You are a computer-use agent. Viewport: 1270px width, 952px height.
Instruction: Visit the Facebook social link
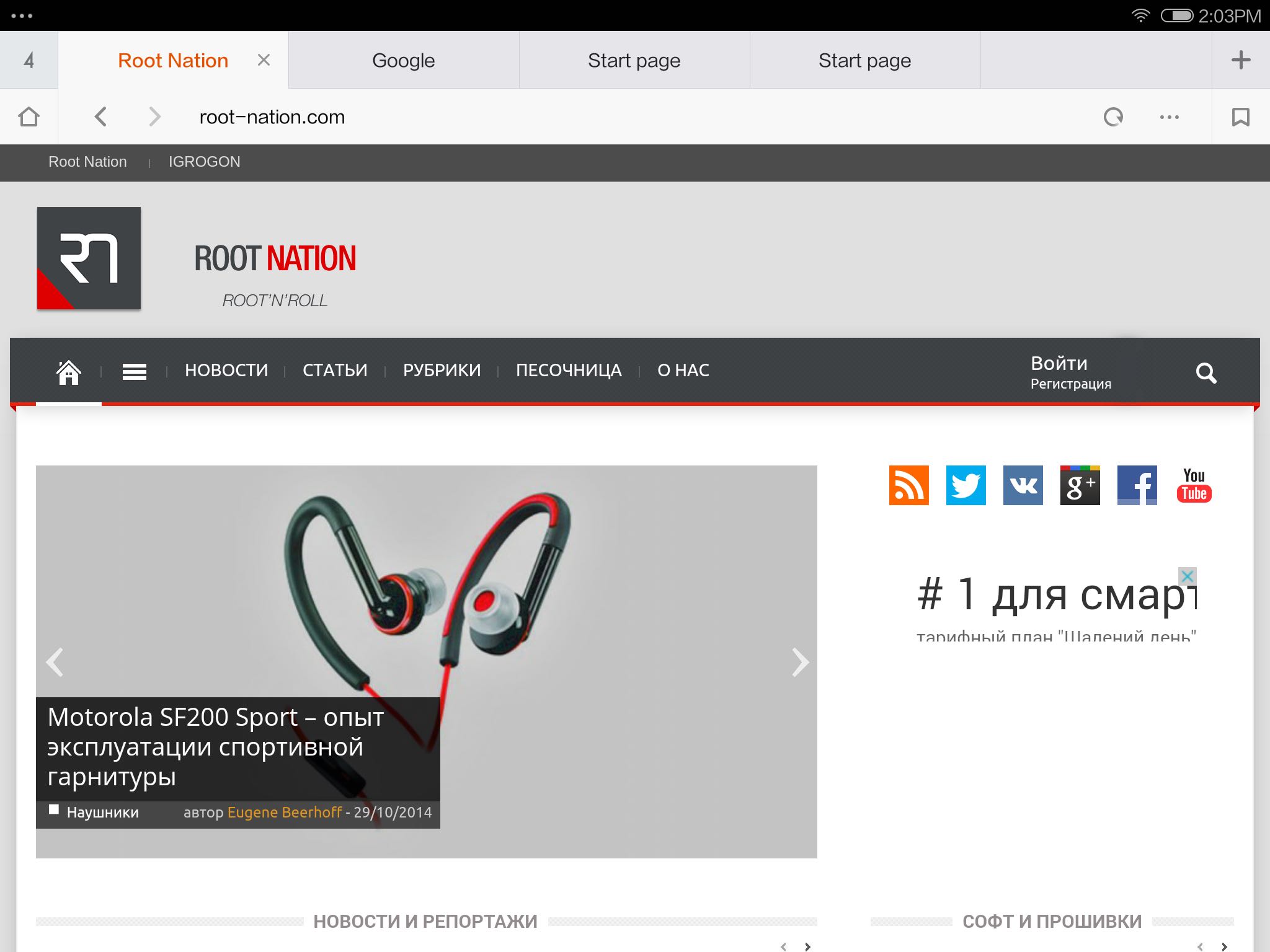[x=1137, y=485]
